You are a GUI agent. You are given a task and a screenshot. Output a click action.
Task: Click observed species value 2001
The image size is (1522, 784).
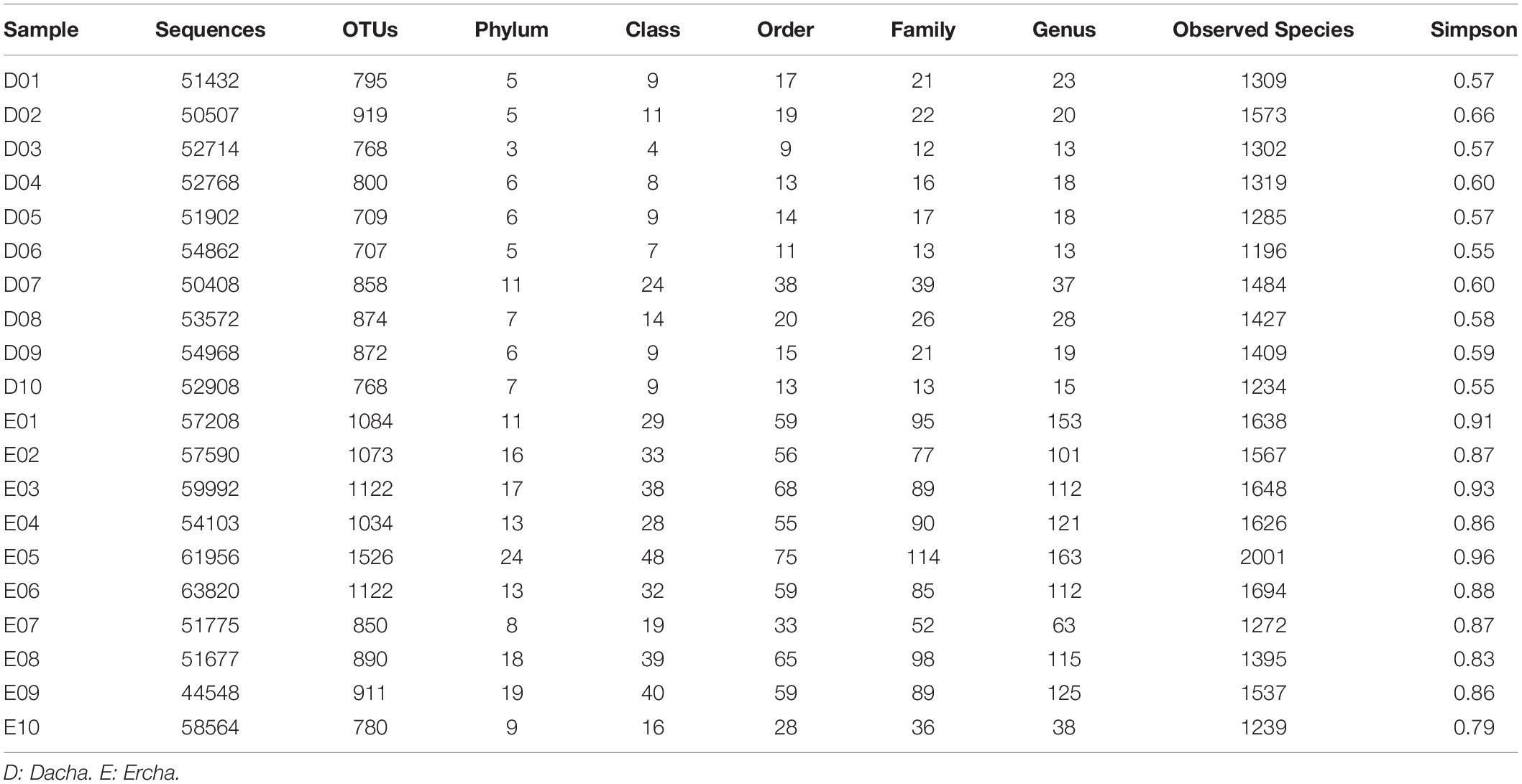click(x=1263, y=557)
